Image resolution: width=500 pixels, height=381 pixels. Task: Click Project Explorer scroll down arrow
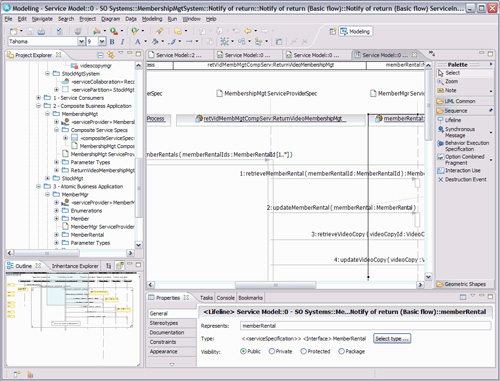coord(139,245)
